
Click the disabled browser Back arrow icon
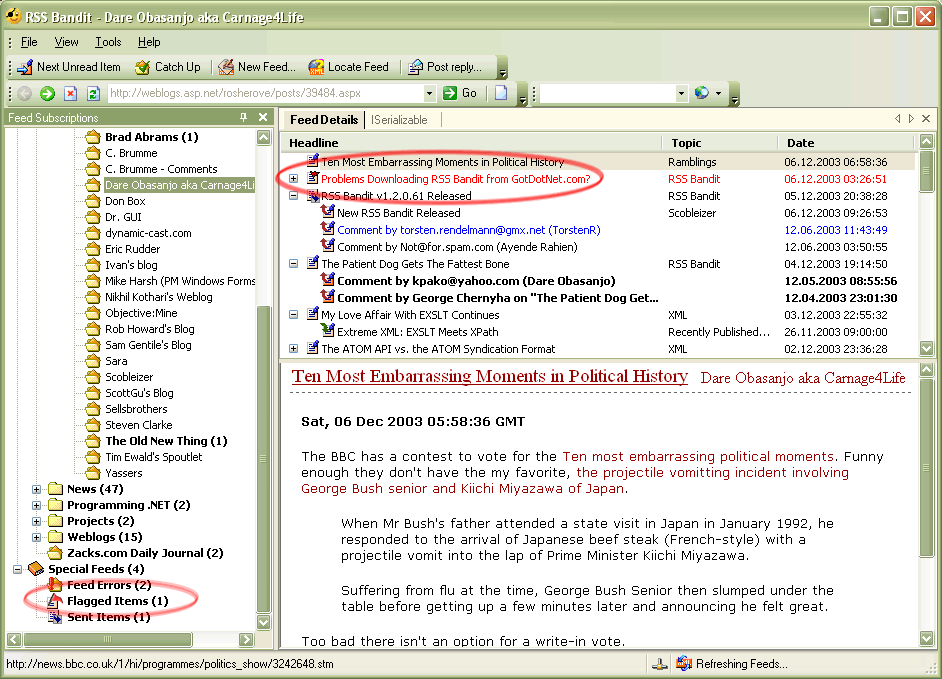25,93
